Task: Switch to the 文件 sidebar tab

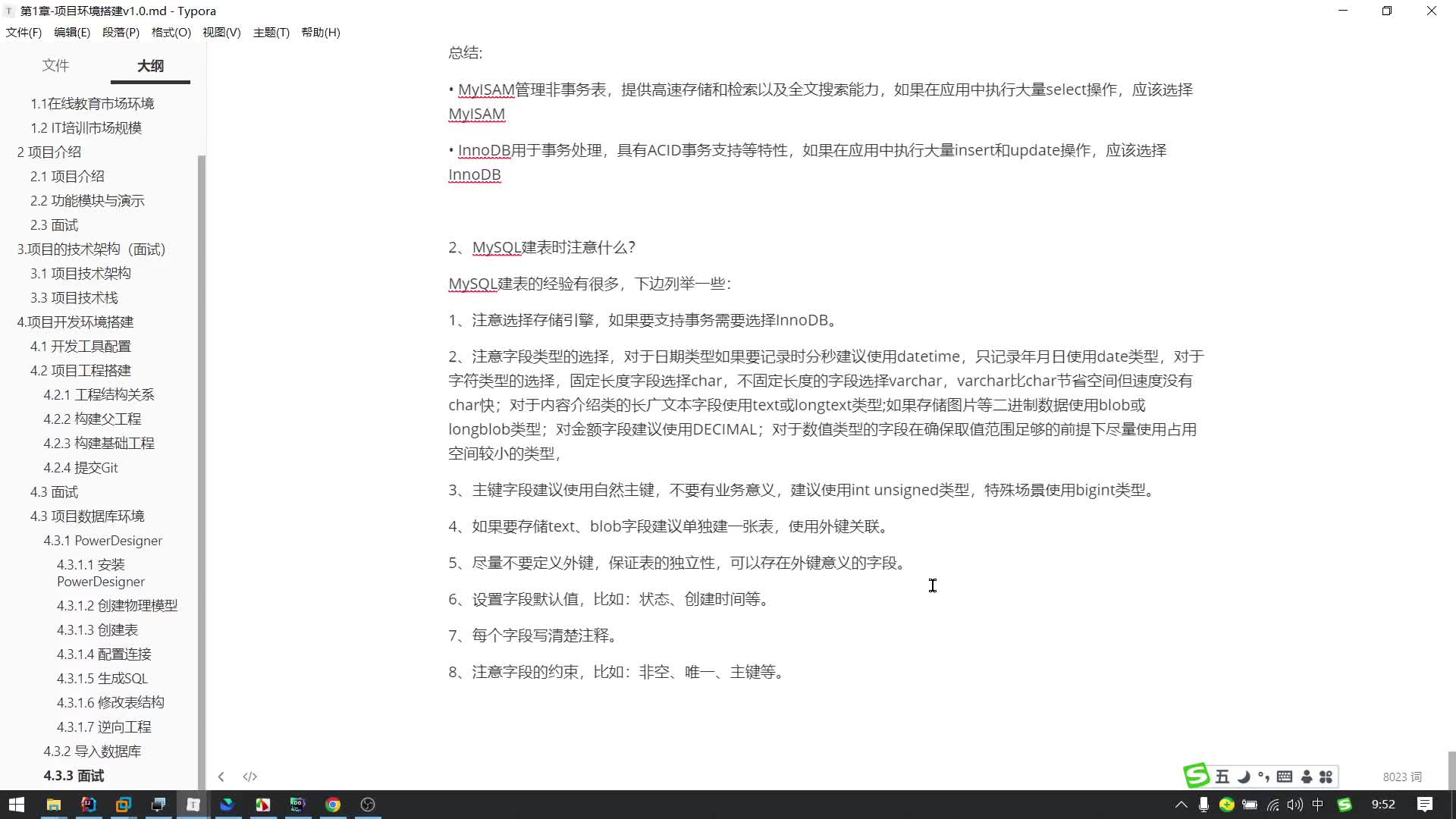Action: pos(55,66)
